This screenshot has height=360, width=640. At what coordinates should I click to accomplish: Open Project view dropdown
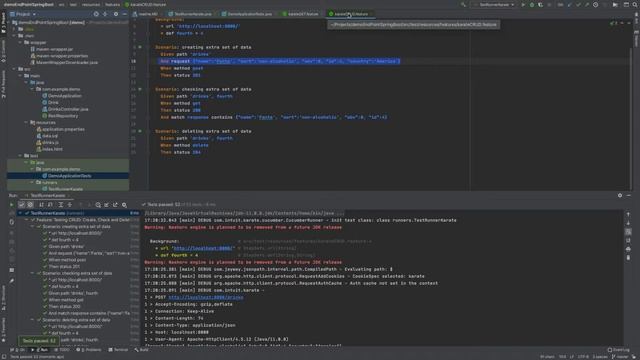(x=23, y=14)
